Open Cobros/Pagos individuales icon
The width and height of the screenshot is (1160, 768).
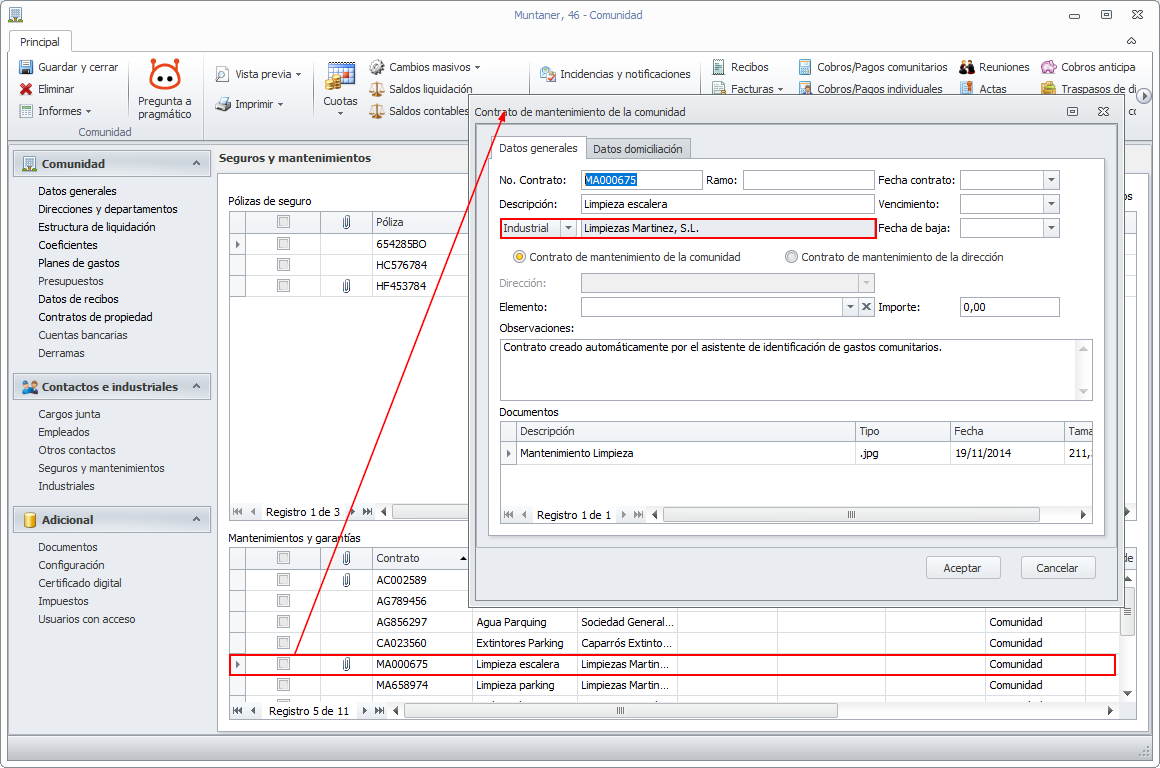[x=805, y=89]
